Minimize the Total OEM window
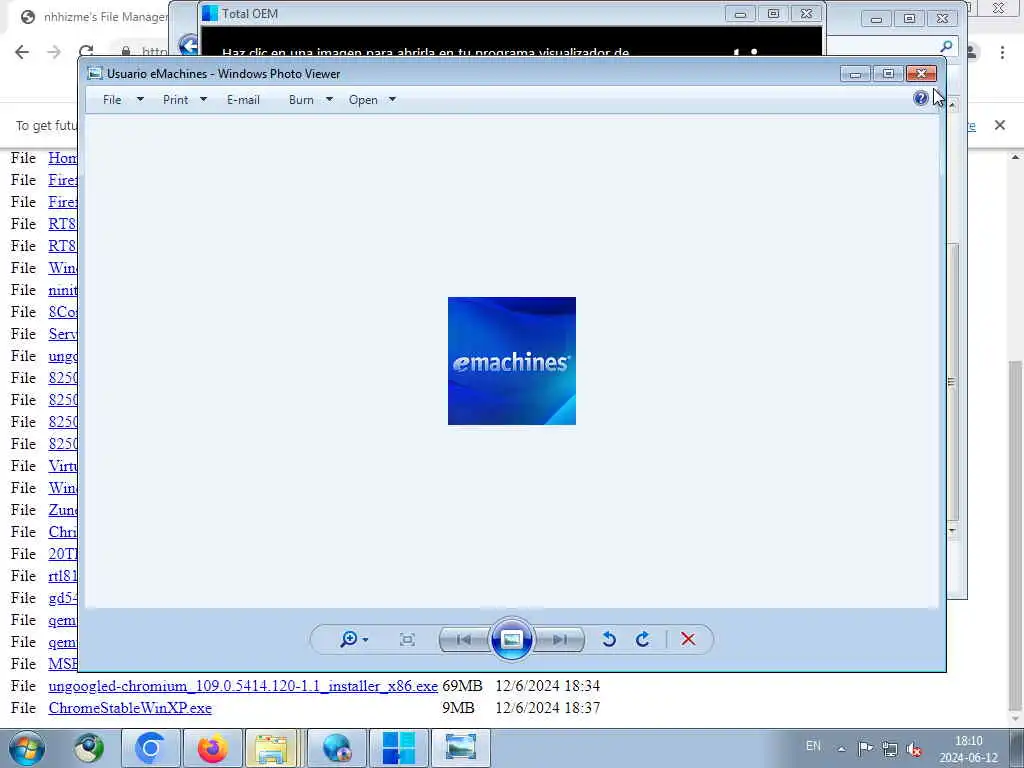1024x768 pixels. [x=740, y=14]
